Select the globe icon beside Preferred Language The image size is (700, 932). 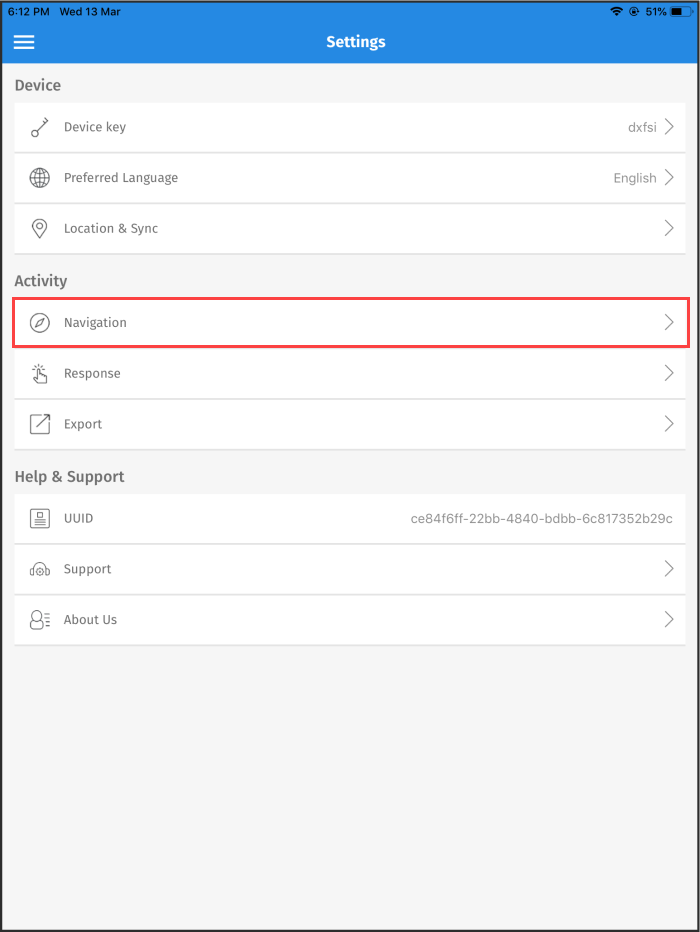point(39,177)
